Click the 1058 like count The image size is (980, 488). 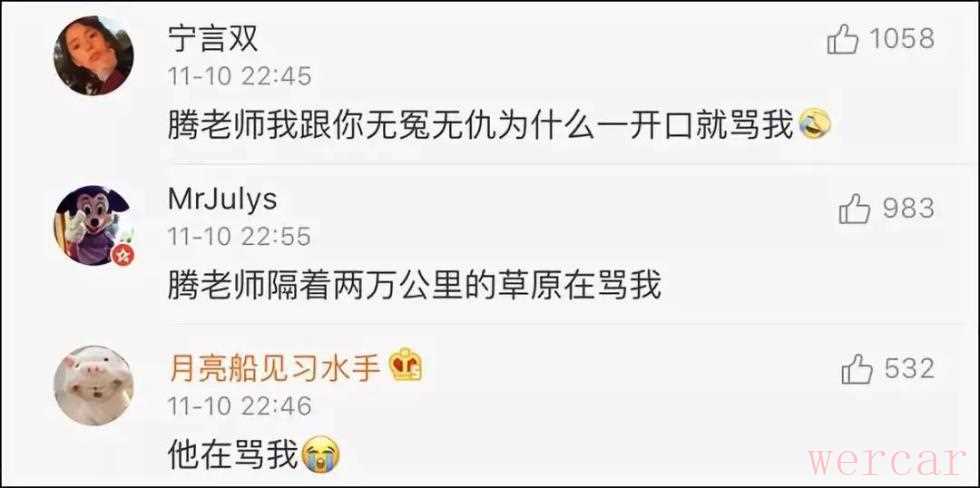click(x=902, y=39)
